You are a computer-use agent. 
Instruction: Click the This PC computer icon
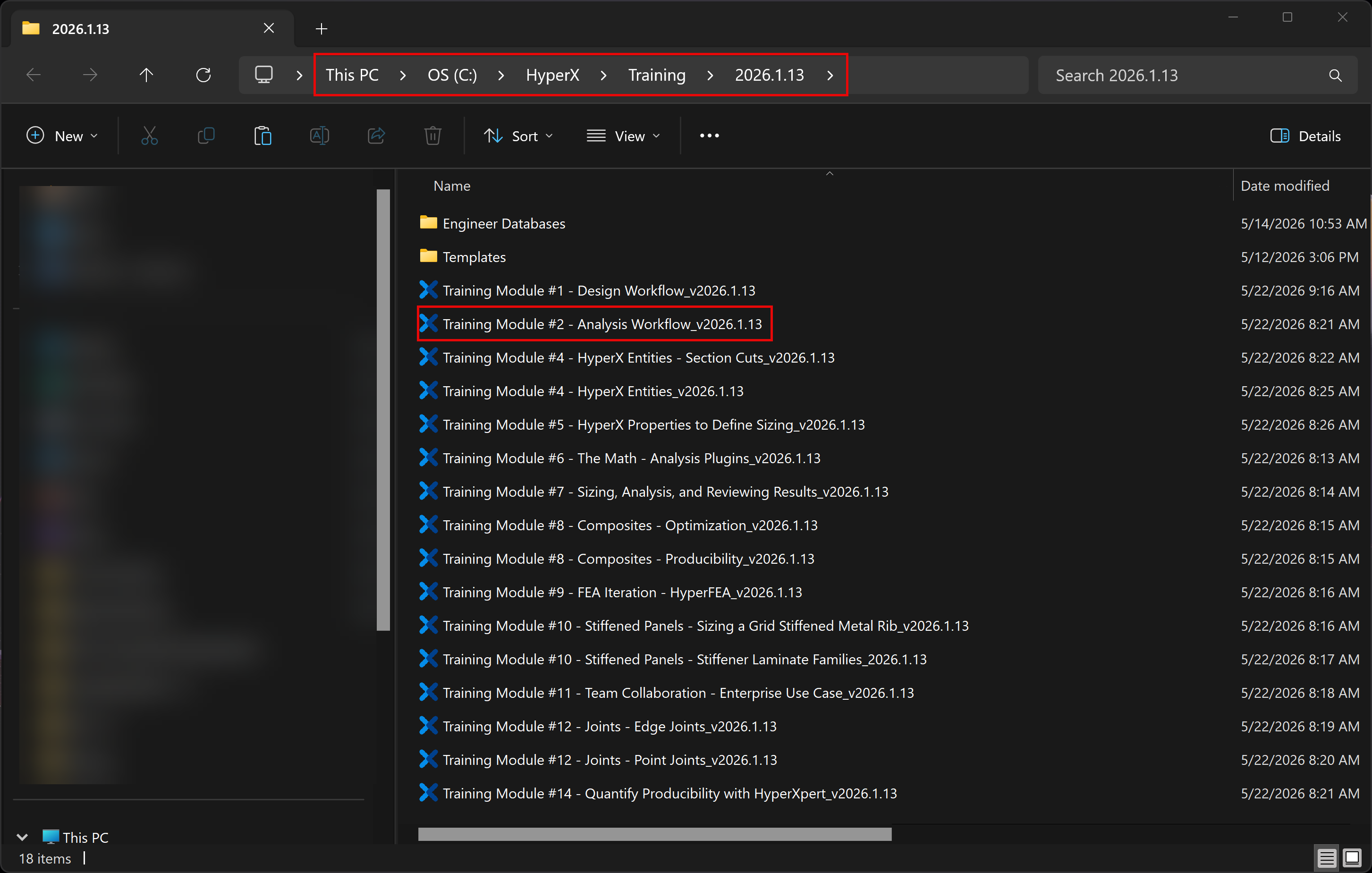tap(51, 837)
